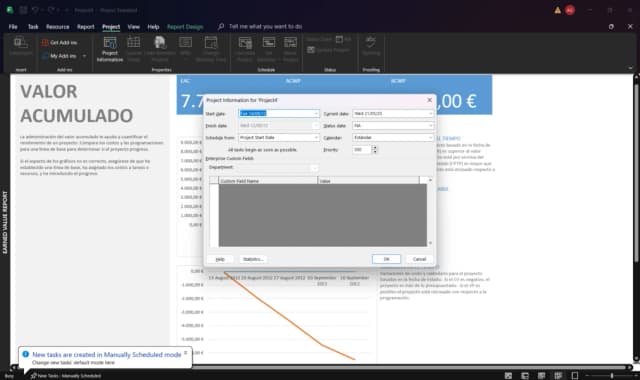The image size is (640, 380).
Task: Click the Cancel button in dialog
Action: [419, 259]
